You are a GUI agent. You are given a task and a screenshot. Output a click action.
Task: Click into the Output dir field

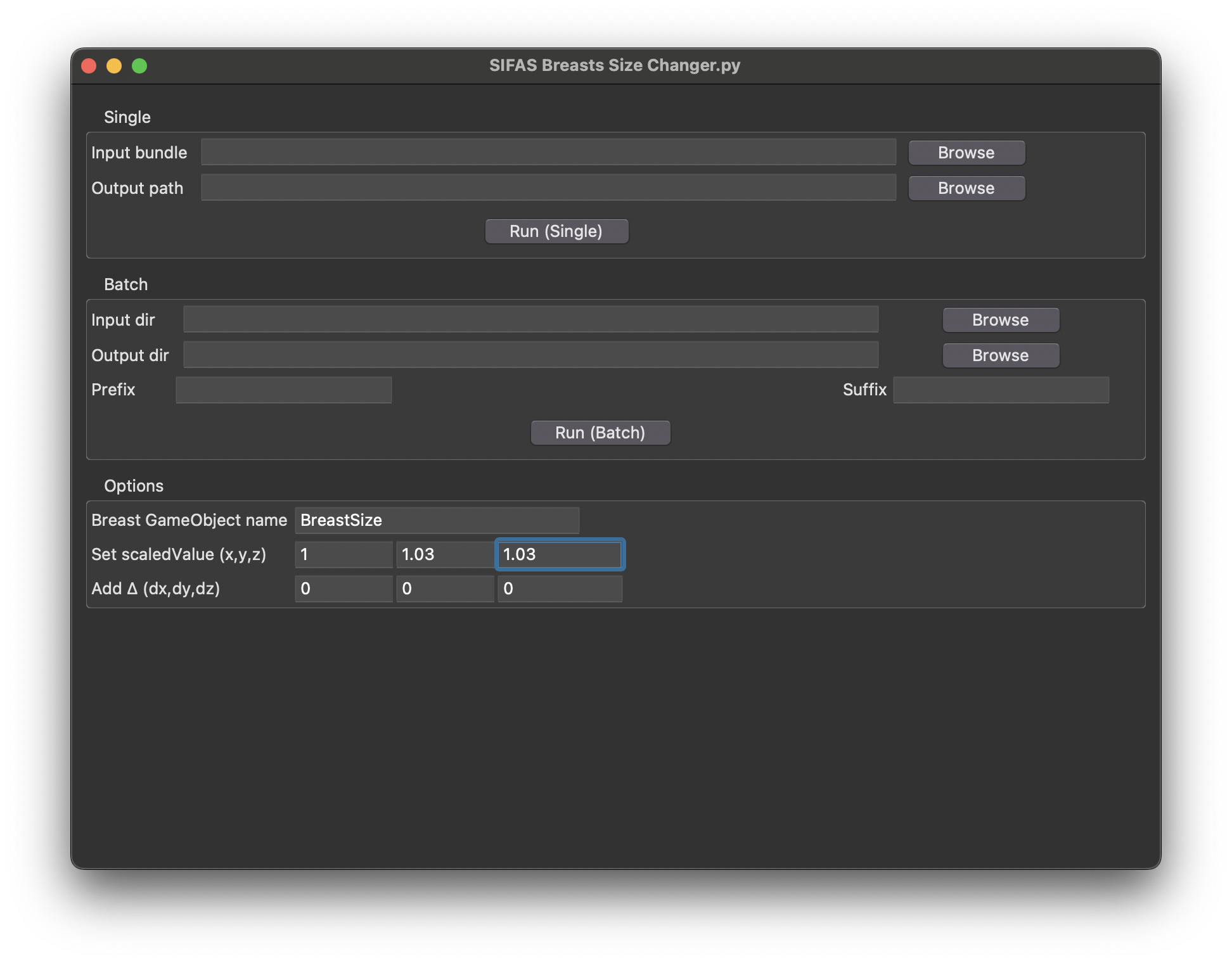[x=530, y=355]
